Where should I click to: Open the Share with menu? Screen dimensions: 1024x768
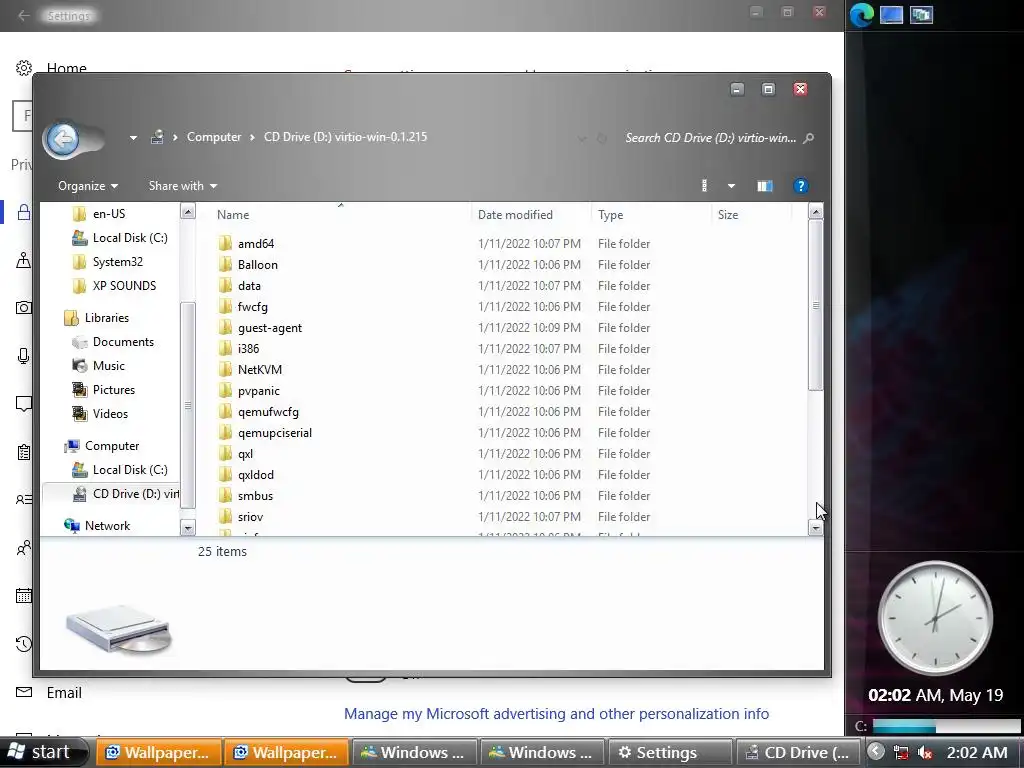tap(182, 186)
